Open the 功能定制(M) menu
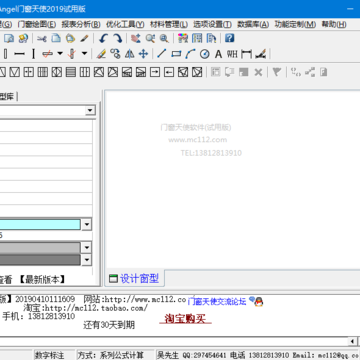This screenshot has height=360, width=360. [x=295, y=24]
